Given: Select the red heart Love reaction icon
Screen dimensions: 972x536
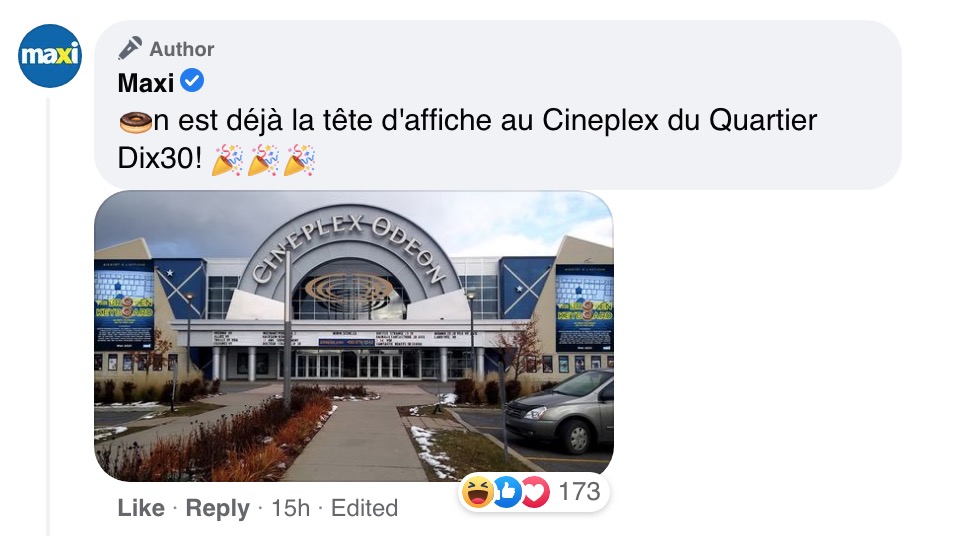Looking at the screenshot, I should pyautogui.click(x=534, y=493).
